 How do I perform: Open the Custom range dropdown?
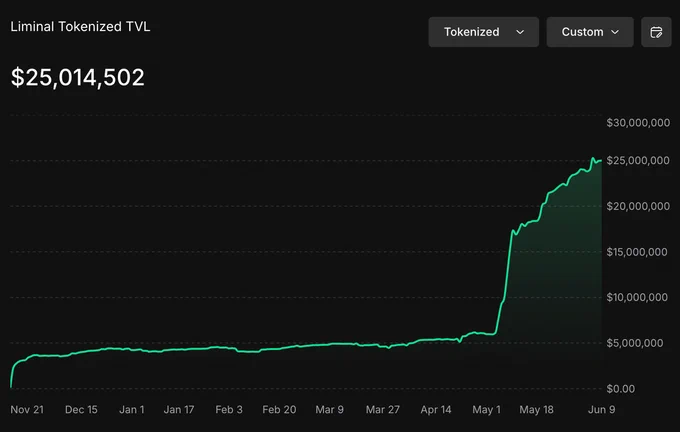(x=590, y=32)
